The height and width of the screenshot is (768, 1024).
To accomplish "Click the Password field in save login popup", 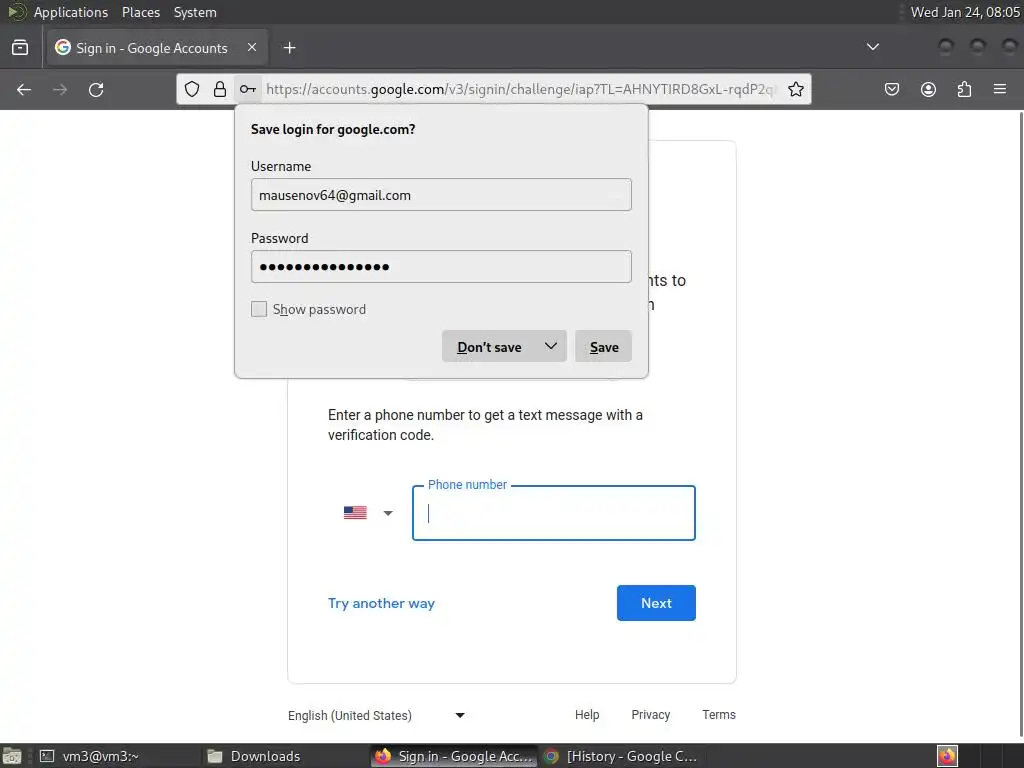I will tap(441, 266).
